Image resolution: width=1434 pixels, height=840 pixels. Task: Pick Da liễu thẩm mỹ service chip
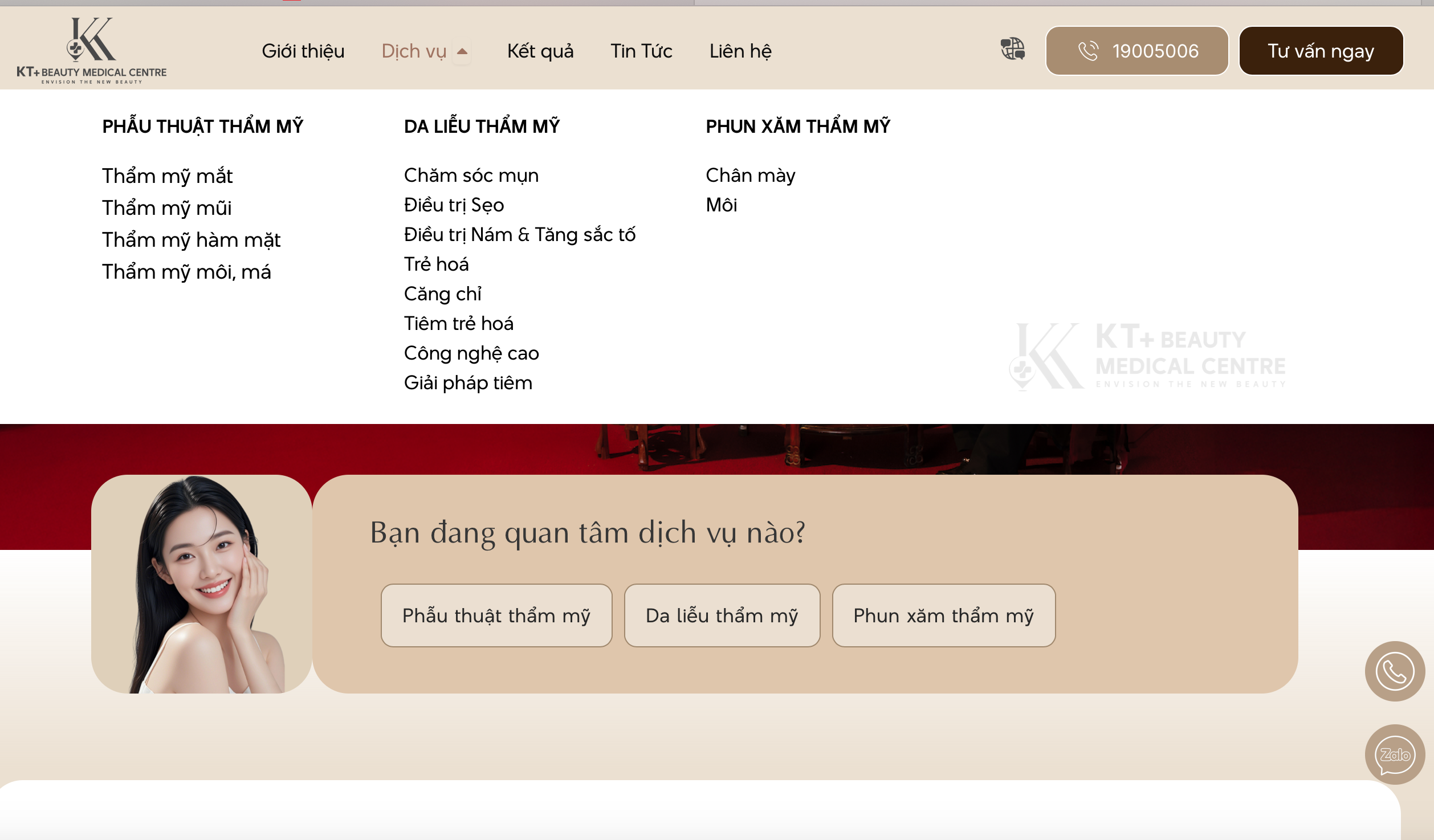coord(722,615)
